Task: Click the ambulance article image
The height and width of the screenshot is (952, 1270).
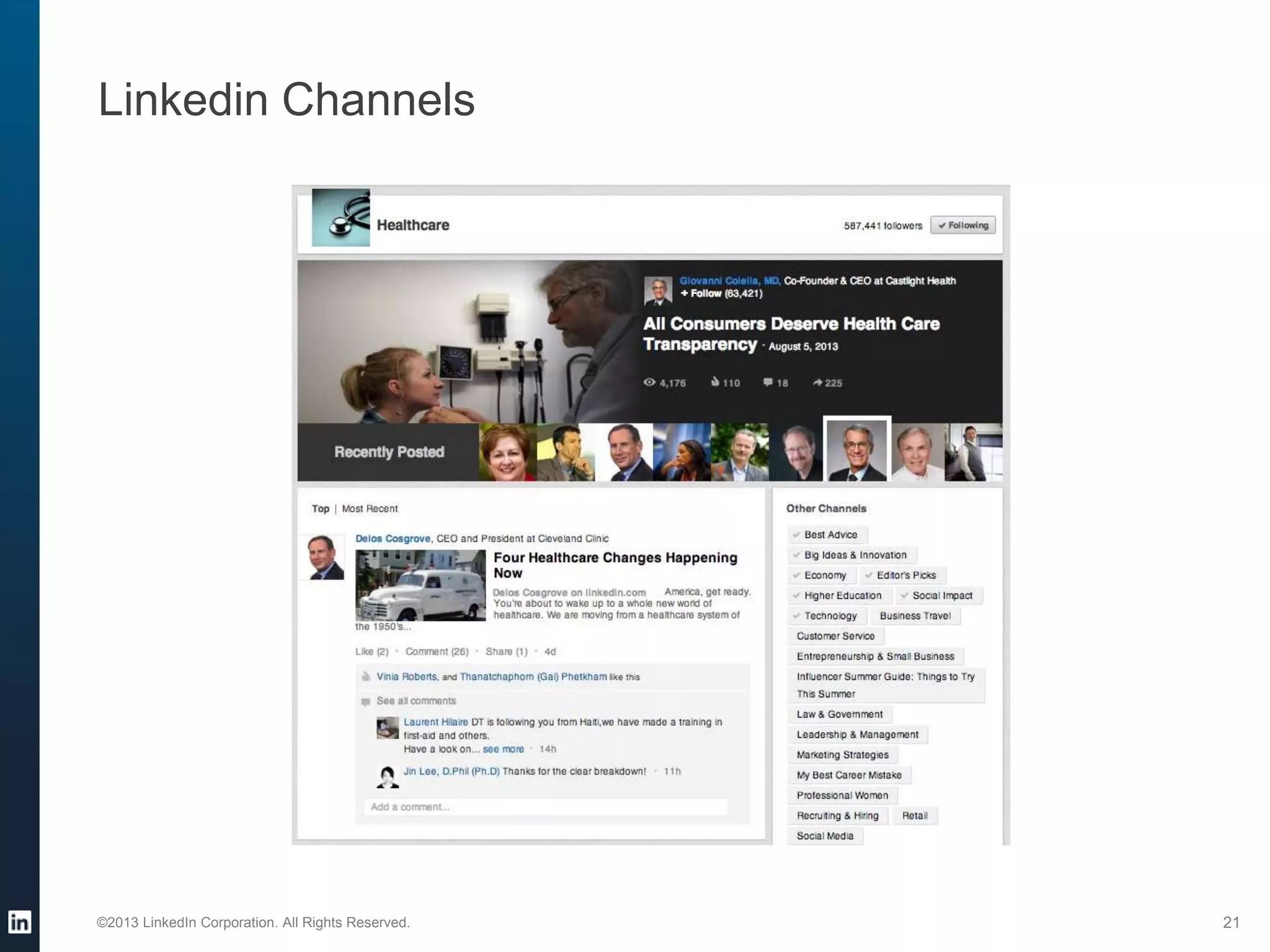Action: (420, 585)
